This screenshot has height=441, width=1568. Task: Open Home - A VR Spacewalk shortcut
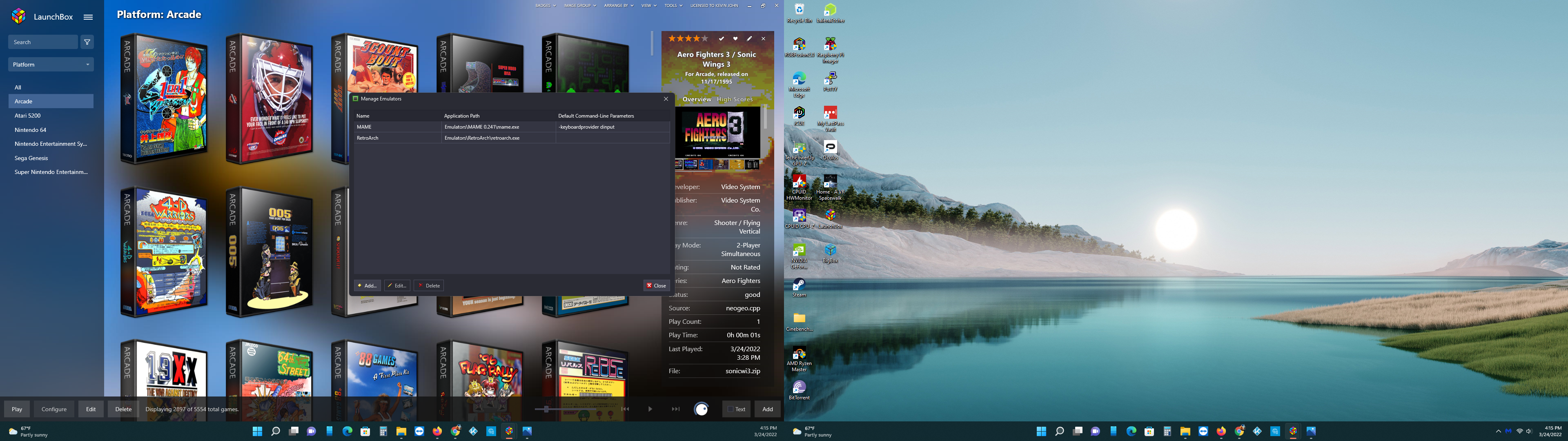[830, 187]
